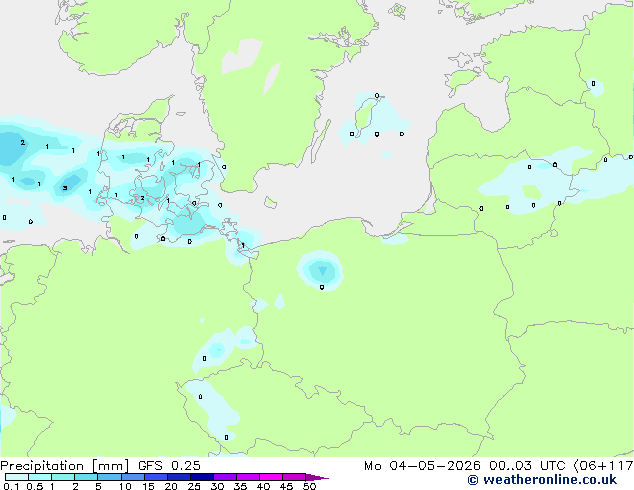Select the legend swatch between 5 and 10
The height and width of the screenshot is (490, 634).
[x=110, y=477]
